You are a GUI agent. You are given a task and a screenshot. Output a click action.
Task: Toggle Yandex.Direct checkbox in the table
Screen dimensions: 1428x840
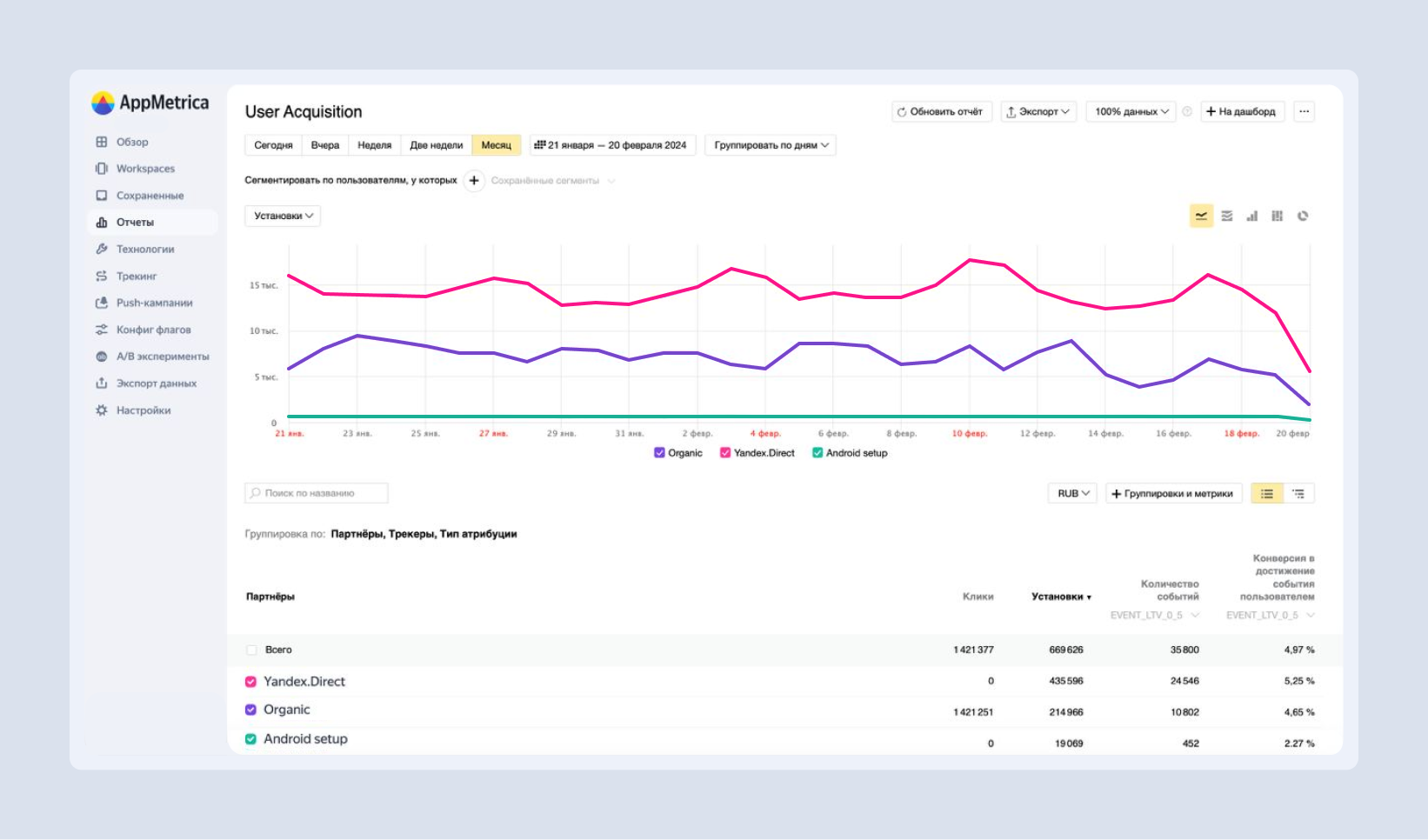[251, 682]
